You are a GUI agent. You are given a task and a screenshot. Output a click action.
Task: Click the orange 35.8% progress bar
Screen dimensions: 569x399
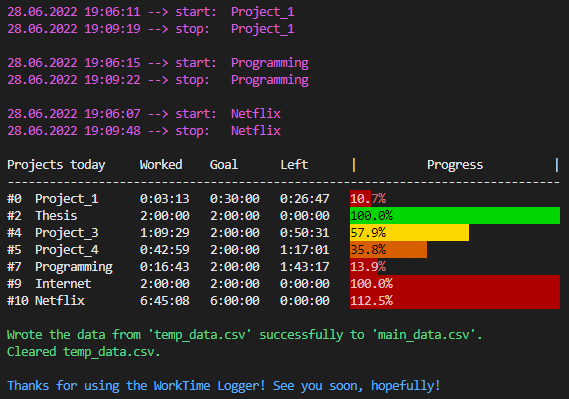click(388, 250)
